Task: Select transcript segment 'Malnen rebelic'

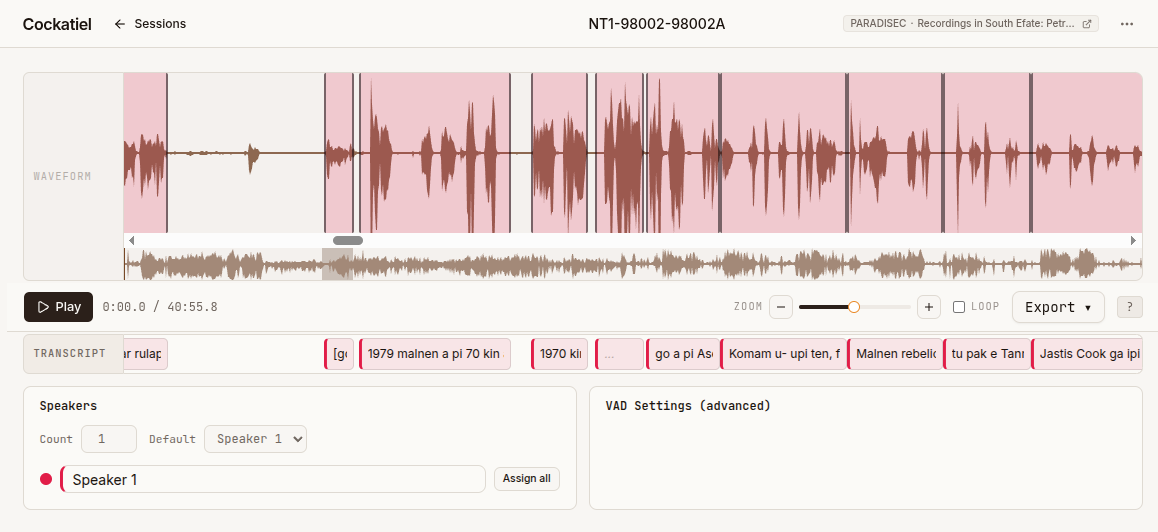Action: [x=895, y=354]
